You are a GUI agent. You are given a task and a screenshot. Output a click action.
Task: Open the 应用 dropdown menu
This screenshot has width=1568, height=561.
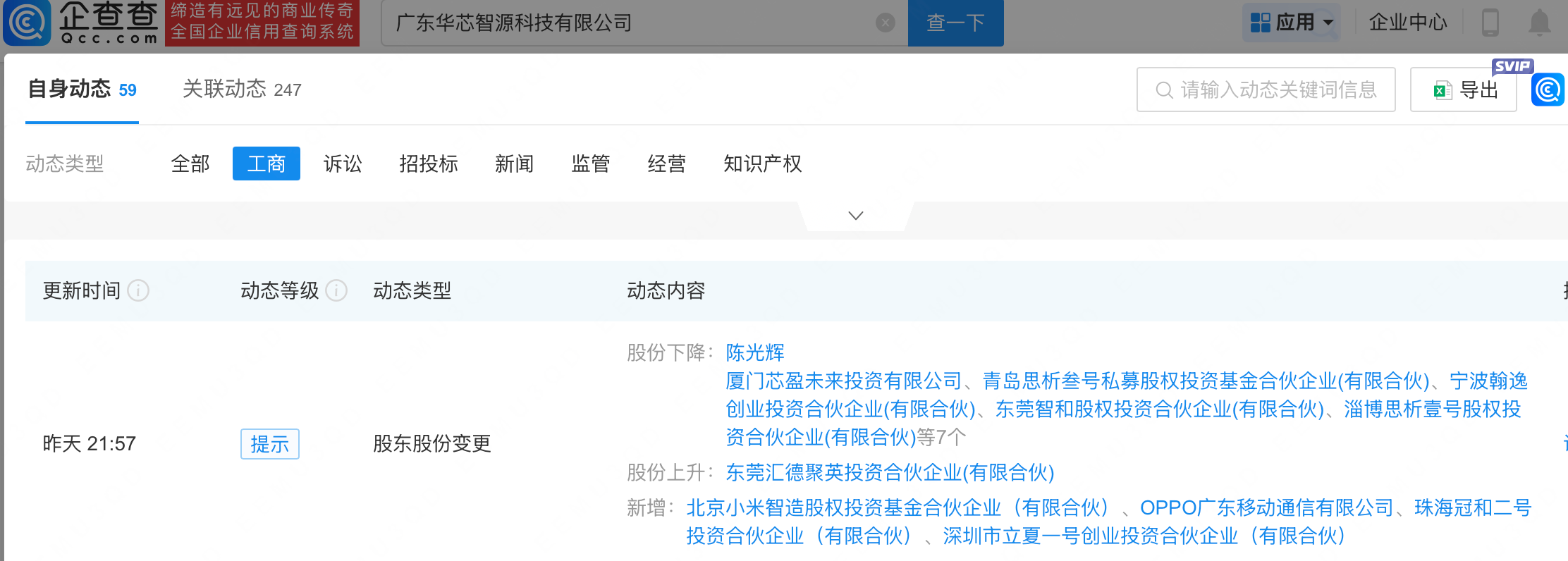[1291, 23]
